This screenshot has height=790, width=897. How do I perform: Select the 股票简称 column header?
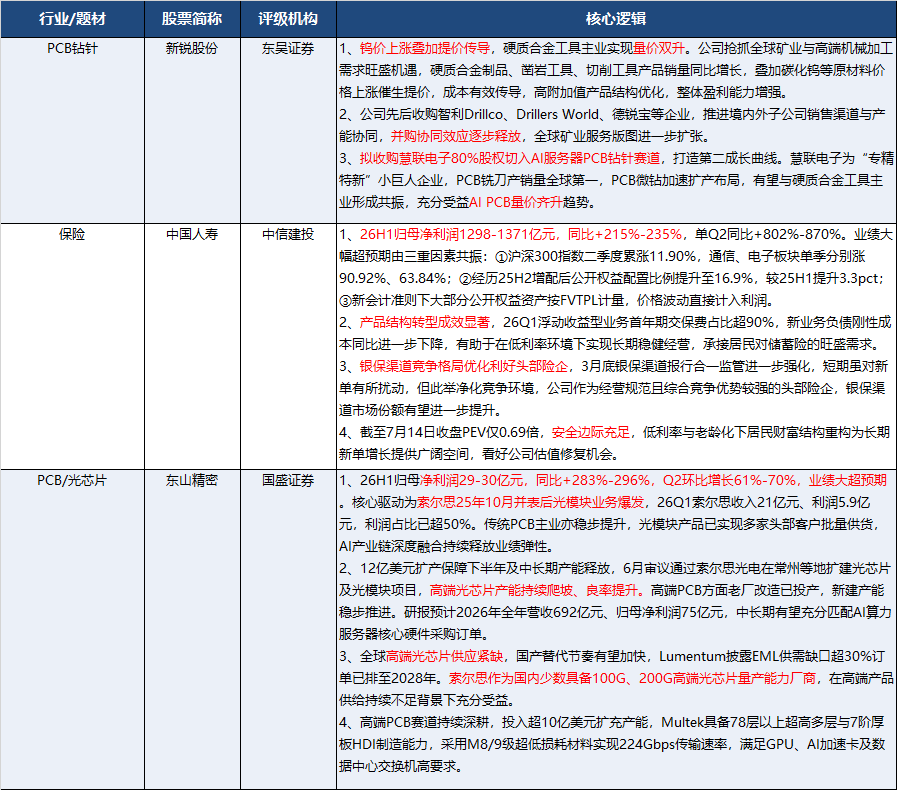coord(192,19)
